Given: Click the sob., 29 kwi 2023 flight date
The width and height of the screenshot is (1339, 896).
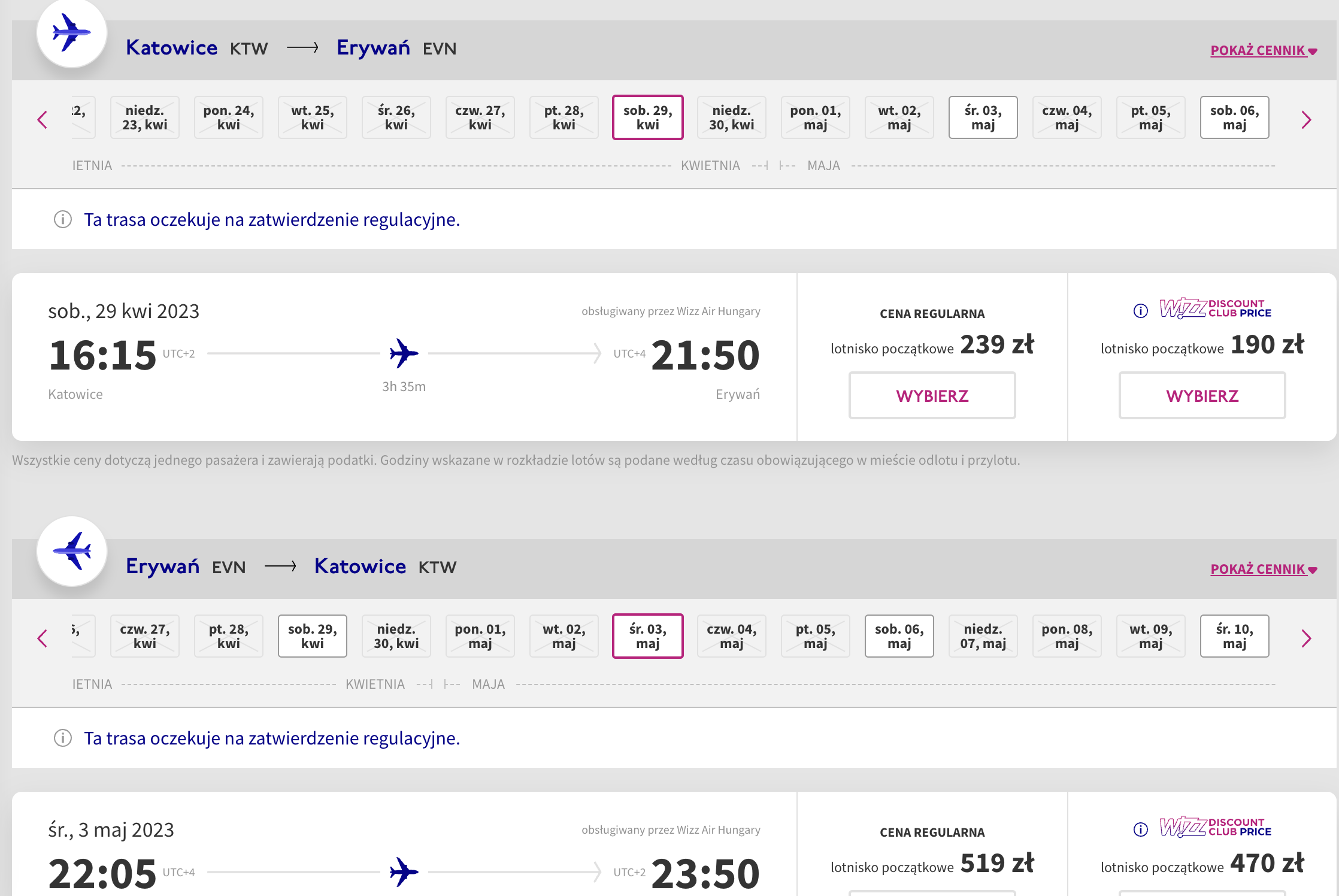Looking at the screenshot, I should tap(123, 311).
